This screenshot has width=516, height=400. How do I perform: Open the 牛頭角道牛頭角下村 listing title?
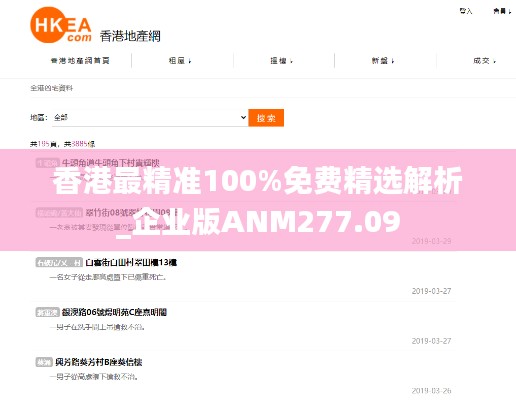click(x=111, y=163)
